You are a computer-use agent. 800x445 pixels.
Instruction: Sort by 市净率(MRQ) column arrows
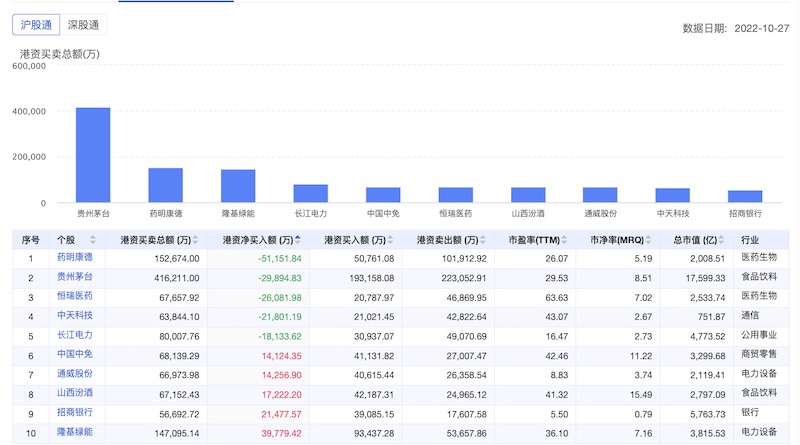[650, 240]
